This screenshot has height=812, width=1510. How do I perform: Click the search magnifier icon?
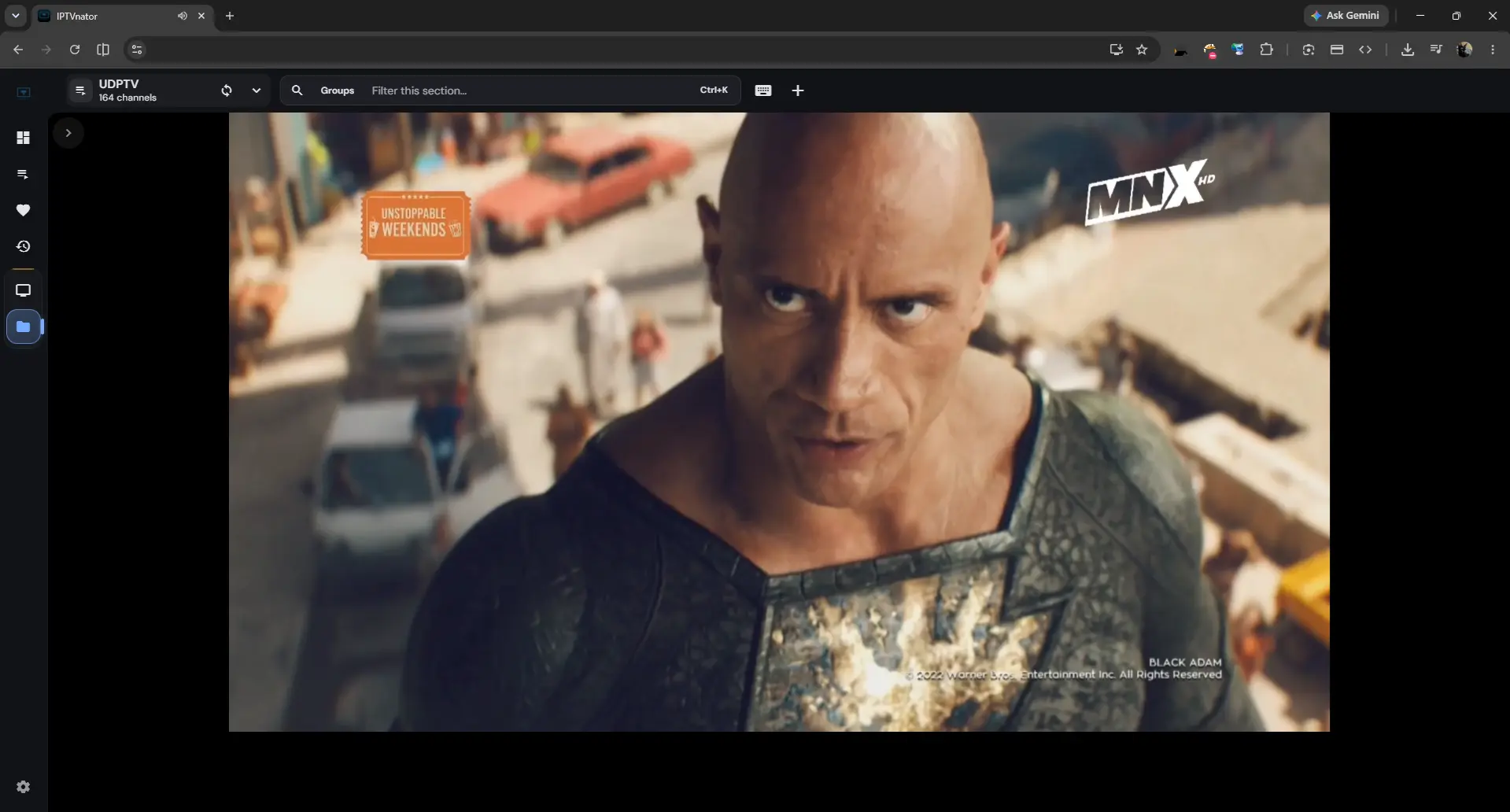point(297,90)
